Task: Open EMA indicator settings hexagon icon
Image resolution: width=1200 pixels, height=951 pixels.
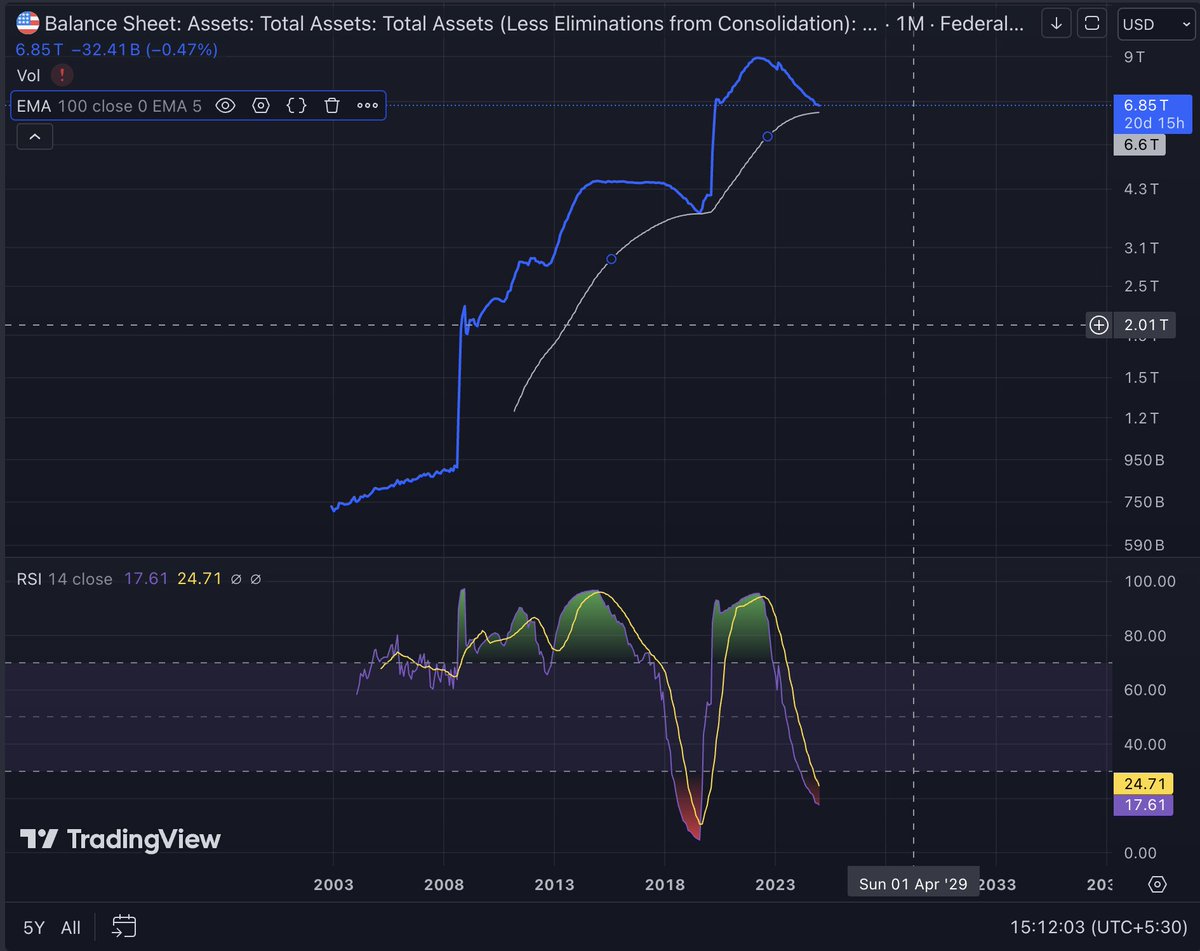Action: 261,105
